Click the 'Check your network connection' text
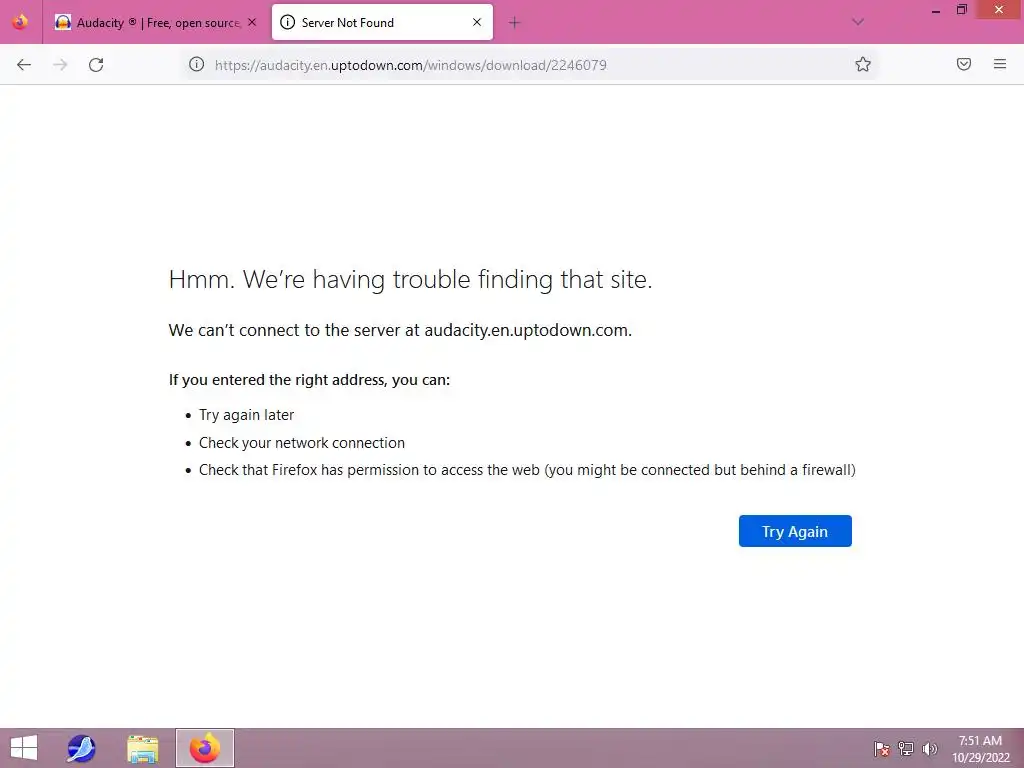The width and height of the screenshot is (1024, 768). (302, 443)
